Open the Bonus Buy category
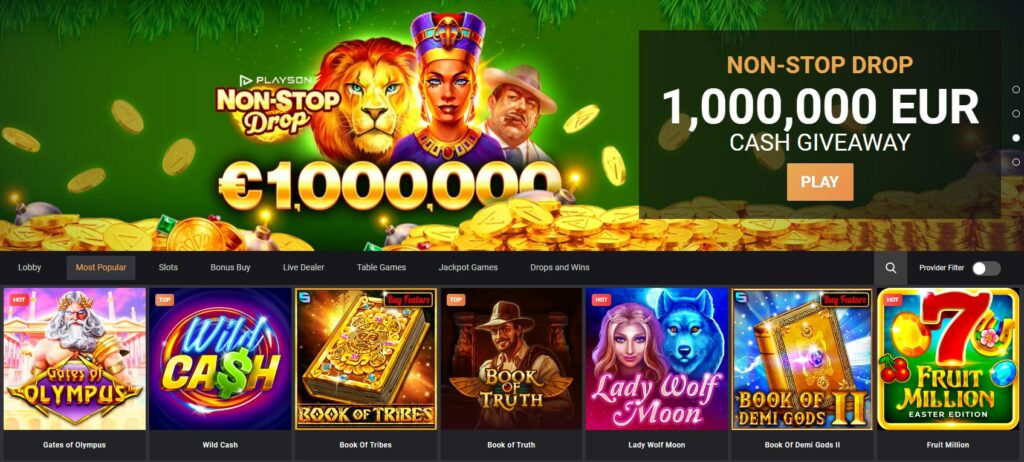1024x462 pixels. pyautogui.click(x=230, y=267)
